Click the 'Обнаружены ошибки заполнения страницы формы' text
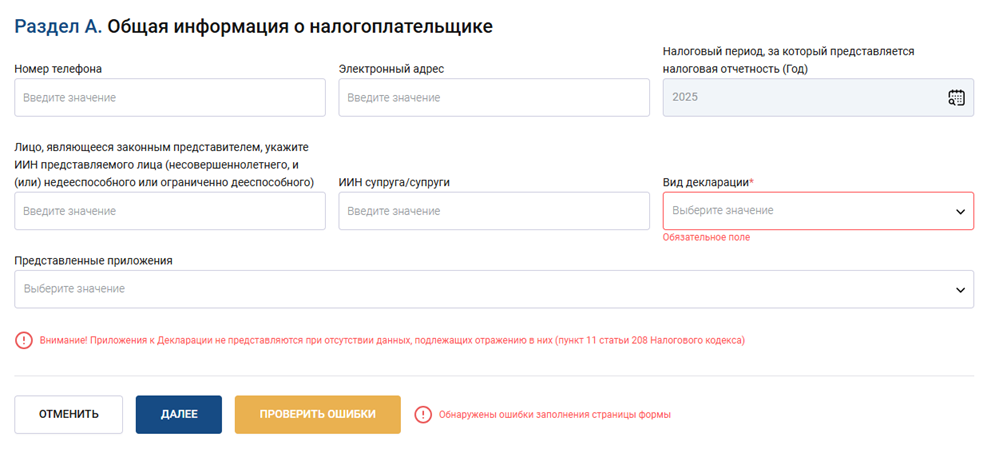The width and height of the screenshot is (987, 453). [x=555, y=414]
